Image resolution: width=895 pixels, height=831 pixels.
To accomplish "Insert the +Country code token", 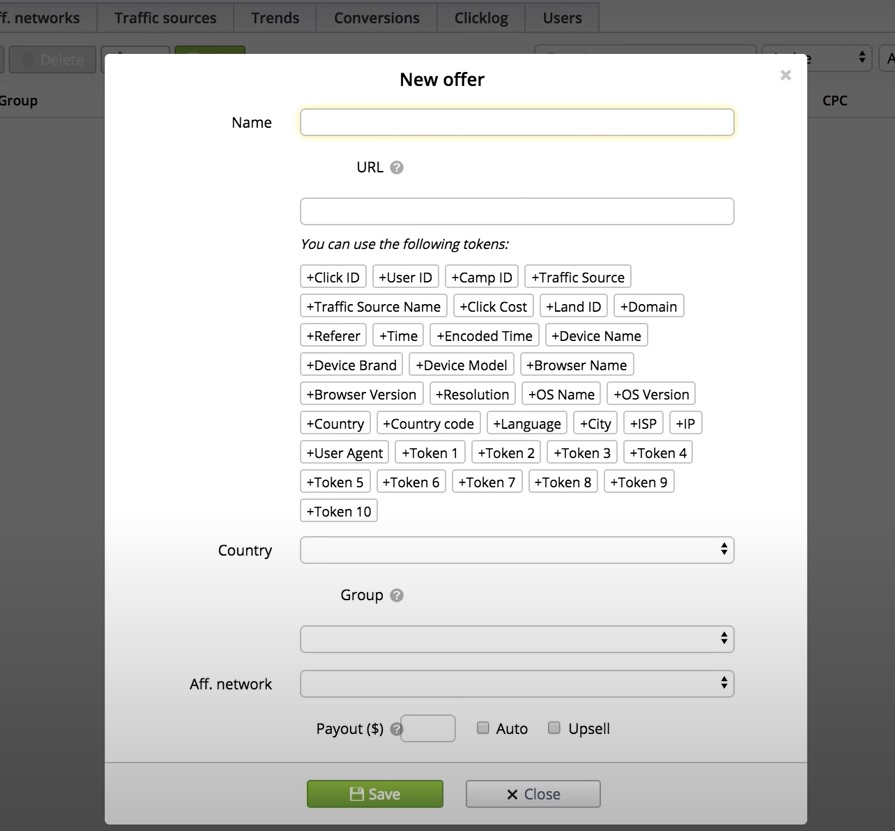I will [x=428, y=423].
